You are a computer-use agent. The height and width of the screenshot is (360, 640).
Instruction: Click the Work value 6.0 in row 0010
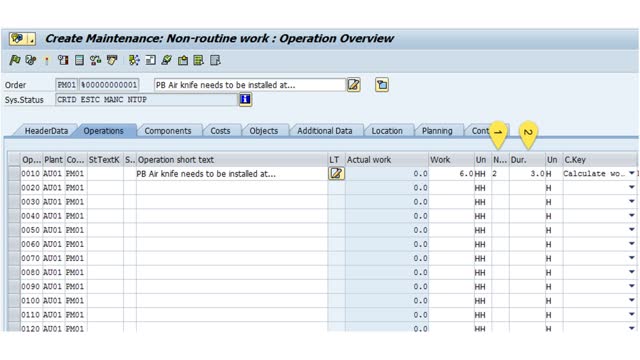click(451, 173)
